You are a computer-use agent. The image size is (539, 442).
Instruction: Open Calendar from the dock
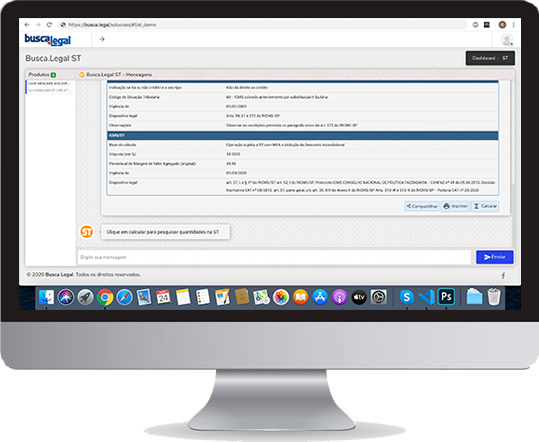163,297
